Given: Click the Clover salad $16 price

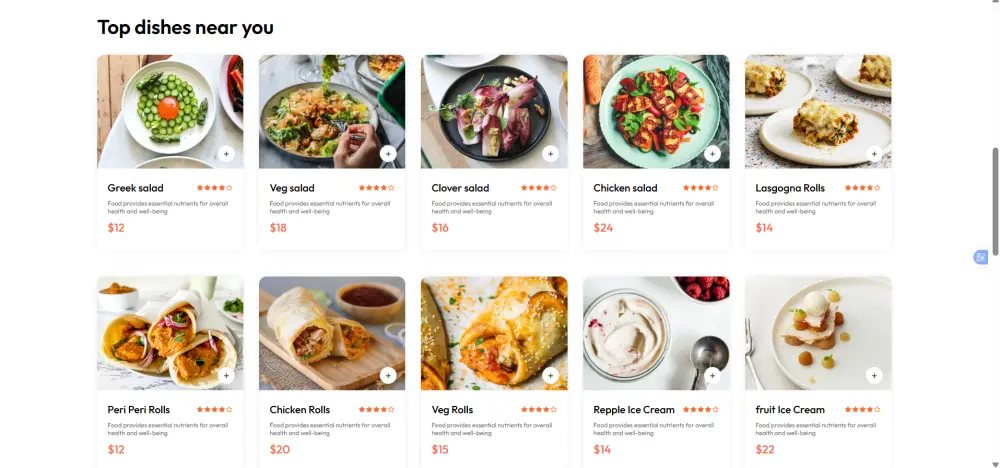Looking at the screenshot, I should [440, 228].
